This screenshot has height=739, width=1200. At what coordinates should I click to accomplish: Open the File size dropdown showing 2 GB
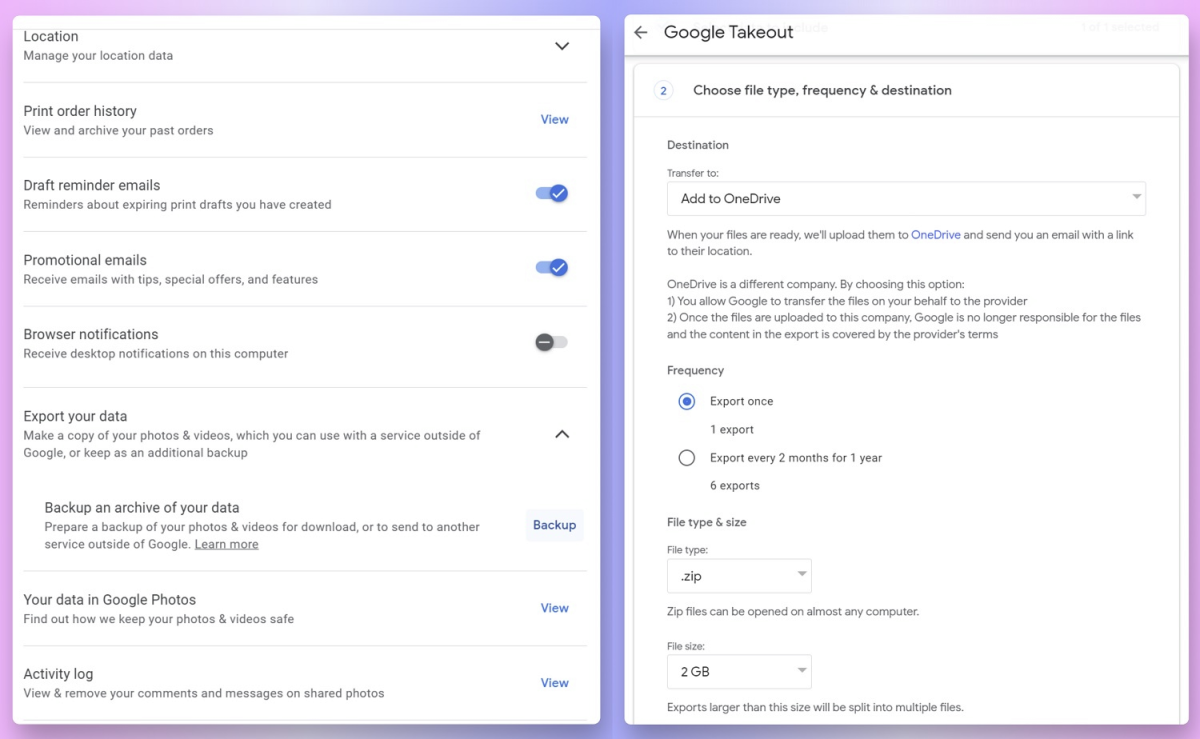coord(739,672)
